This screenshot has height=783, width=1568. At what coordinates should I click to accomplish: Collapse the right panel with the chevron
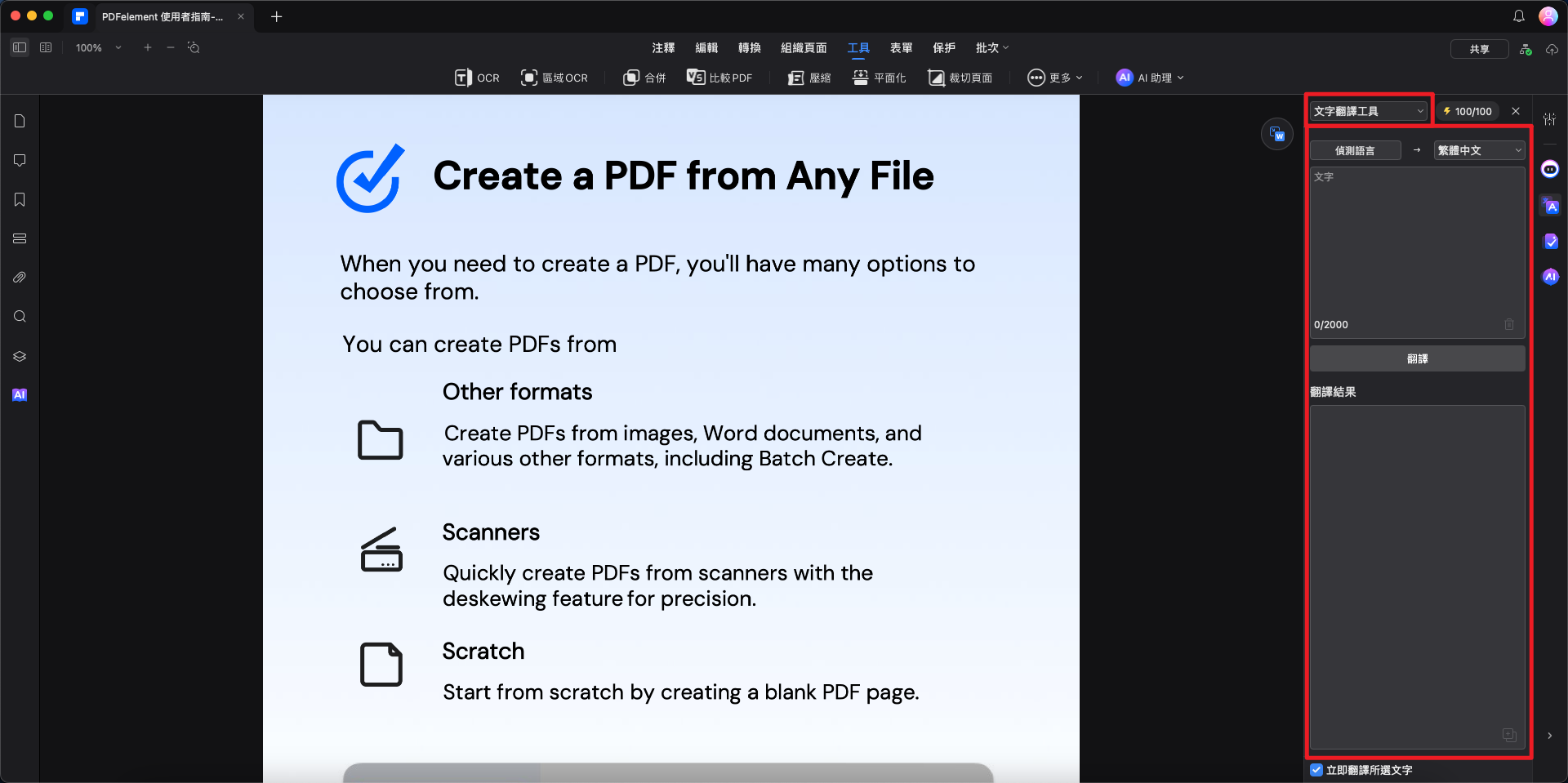1550,736
